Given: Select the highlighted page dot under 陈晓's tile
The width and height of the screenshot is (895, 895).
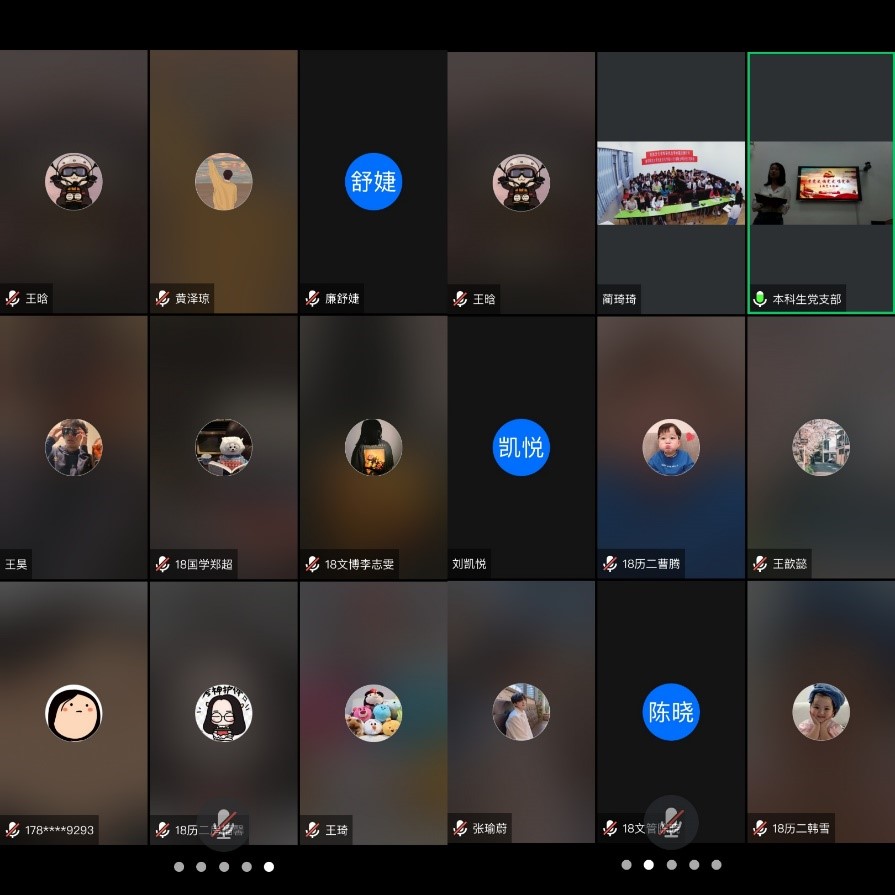Looking at the screenshot, I should [649, 865].
